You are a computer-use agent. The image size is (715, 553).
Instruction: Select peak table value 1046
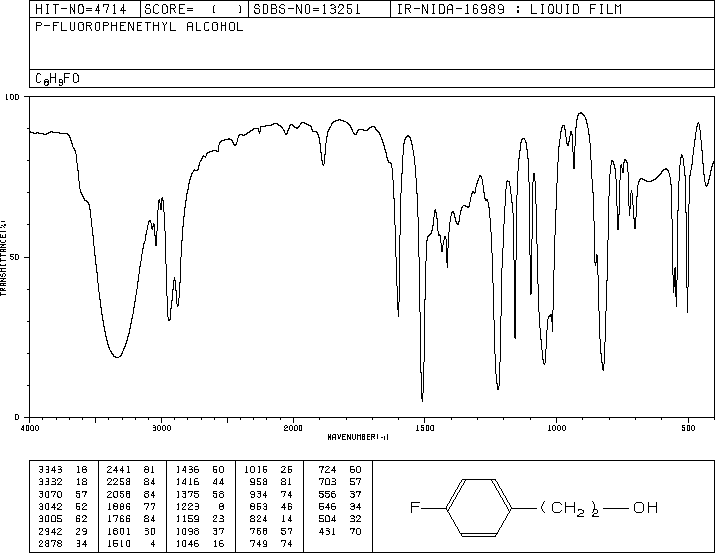pos(187,544)
